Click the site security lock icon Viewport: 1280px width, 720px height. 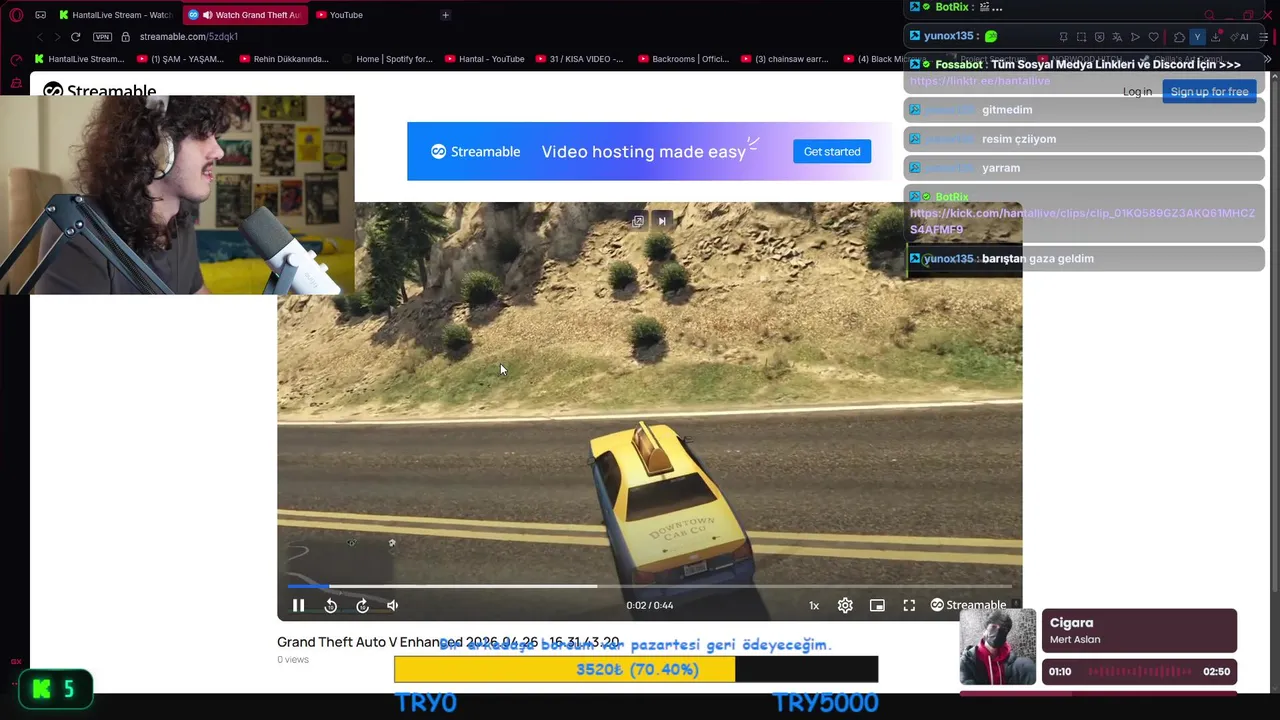coord(125,37)
